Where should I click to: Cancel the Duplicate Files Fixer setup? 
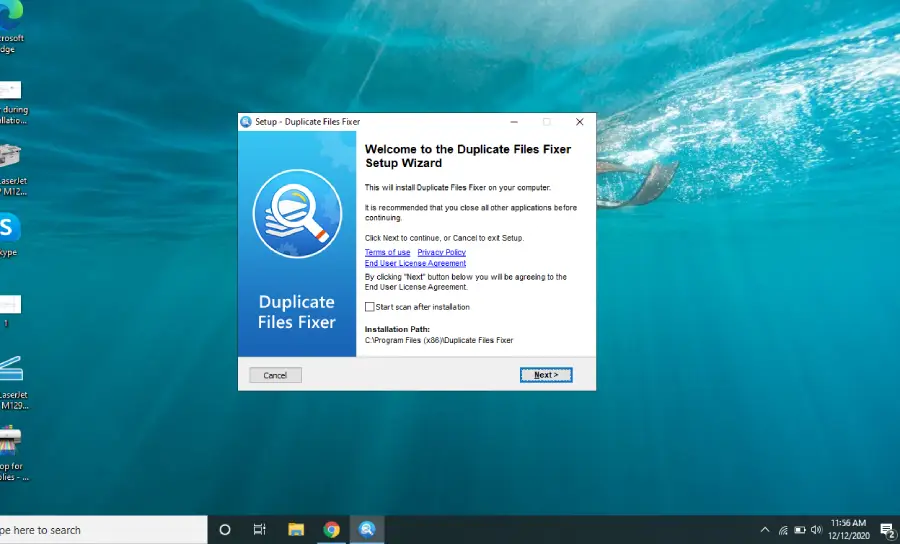click(x=275, y=375)
